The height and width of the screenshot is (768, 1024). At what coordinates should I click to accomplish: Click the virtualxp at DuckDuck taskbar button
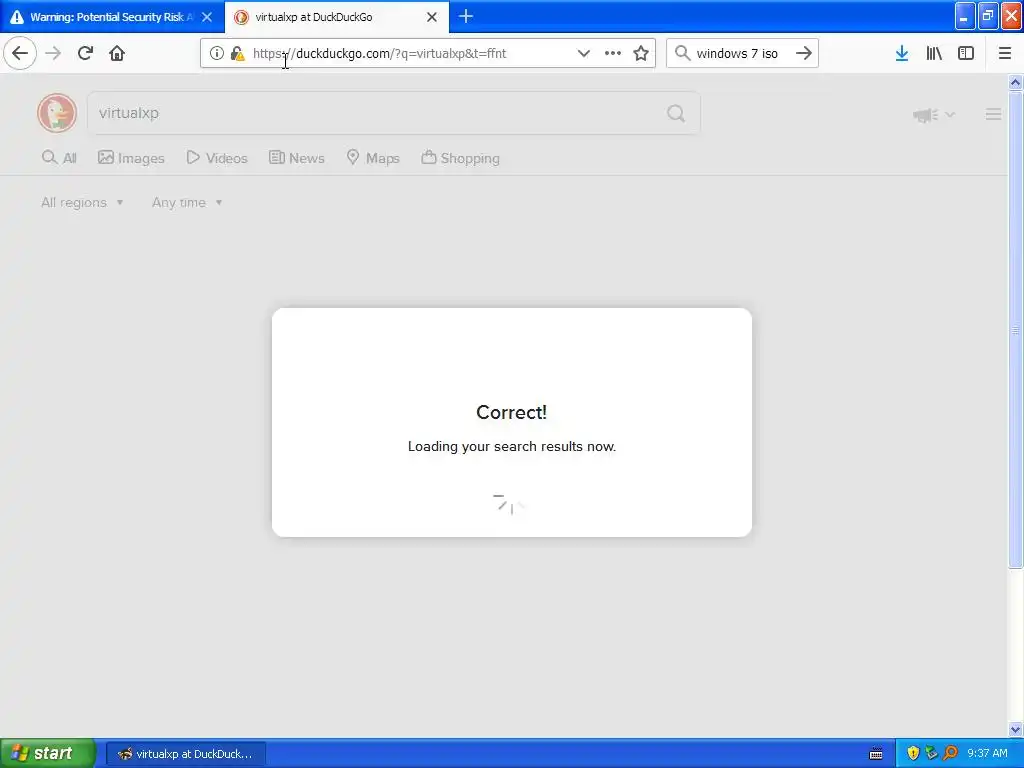(x=185, y=754)
